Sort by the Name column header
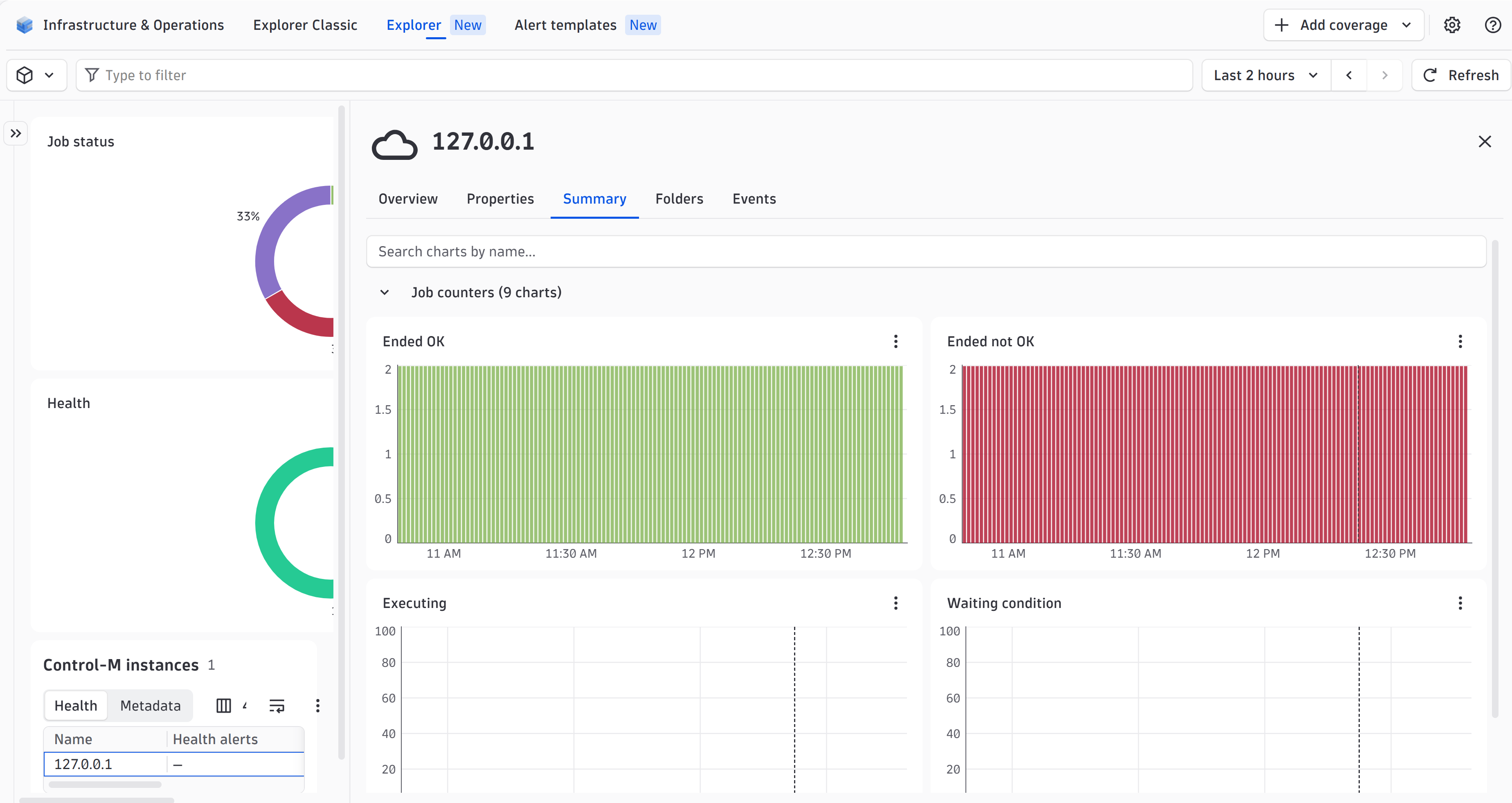Viewport: 1512px width, 803px height. coord(73,739)
